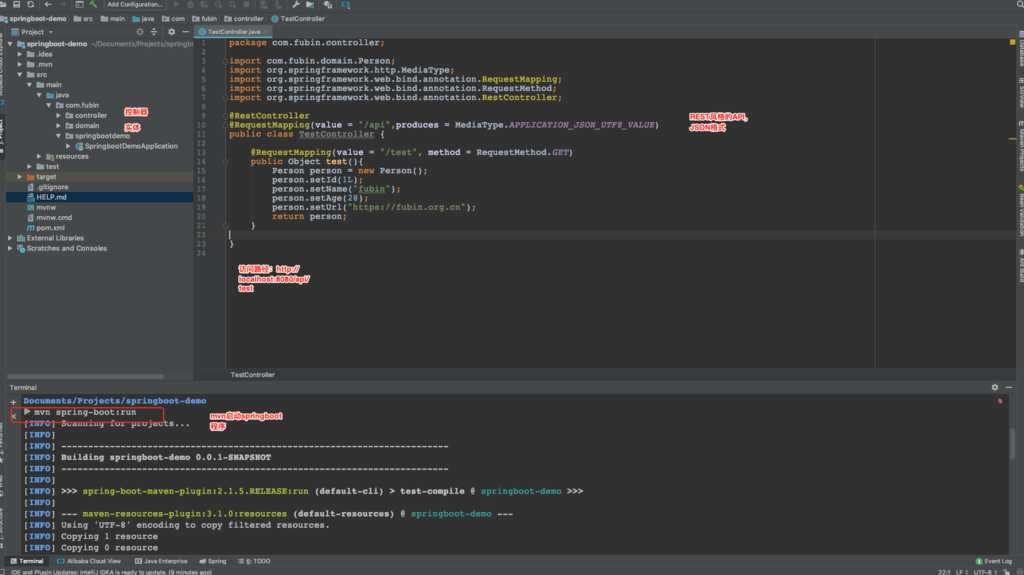This screenshot has width=1024, height=575.
Task: Expand External Libraries node
Action: pos(10,238)
